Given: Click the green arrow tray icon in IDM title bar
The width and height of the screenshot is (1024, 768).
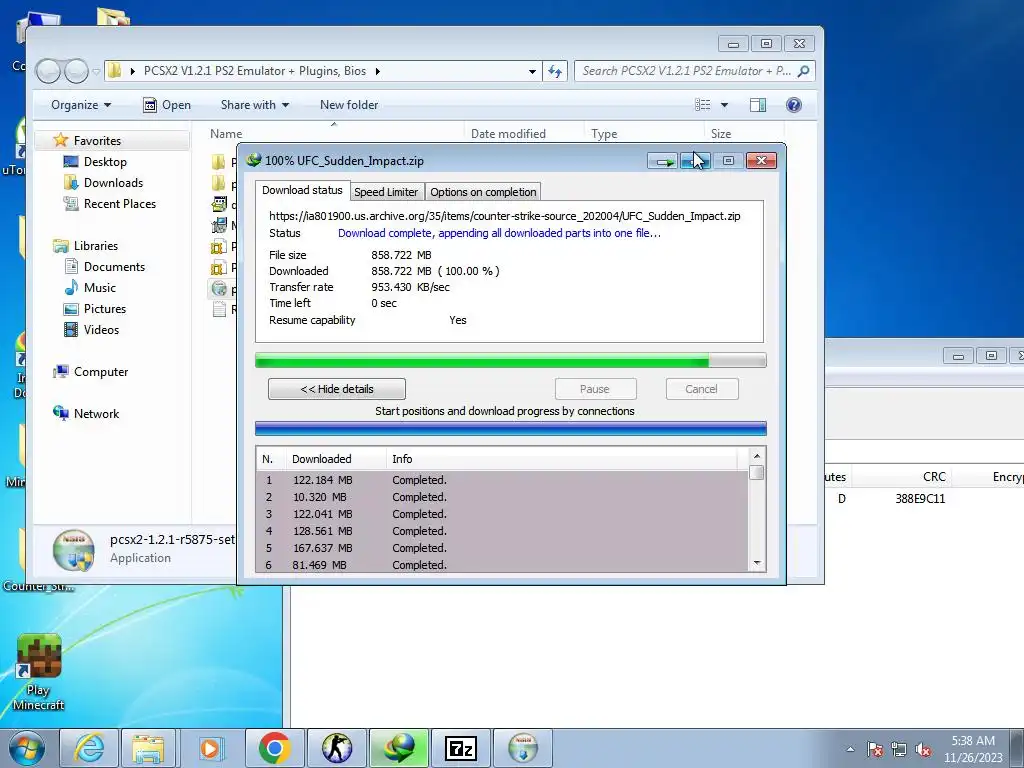Looking at the screenshot, I should 663,161.
